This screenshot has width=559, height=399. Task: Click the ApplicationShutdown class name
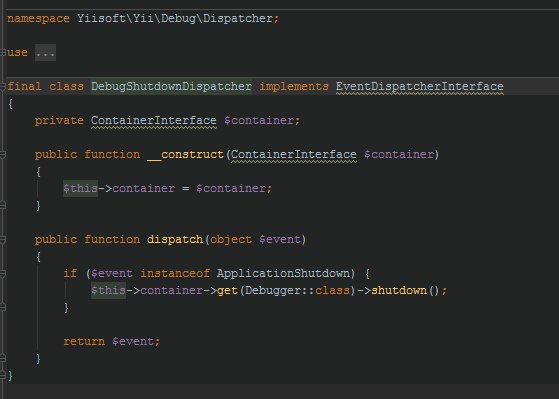(x=283, y=273)
